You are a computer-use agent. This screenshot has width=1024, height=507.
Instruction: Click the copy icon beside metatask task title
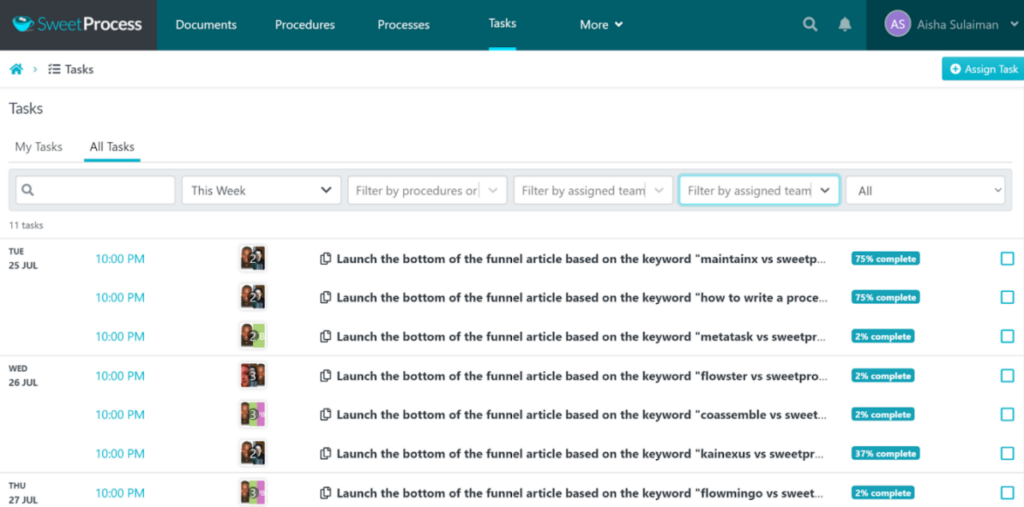(325, 336)
